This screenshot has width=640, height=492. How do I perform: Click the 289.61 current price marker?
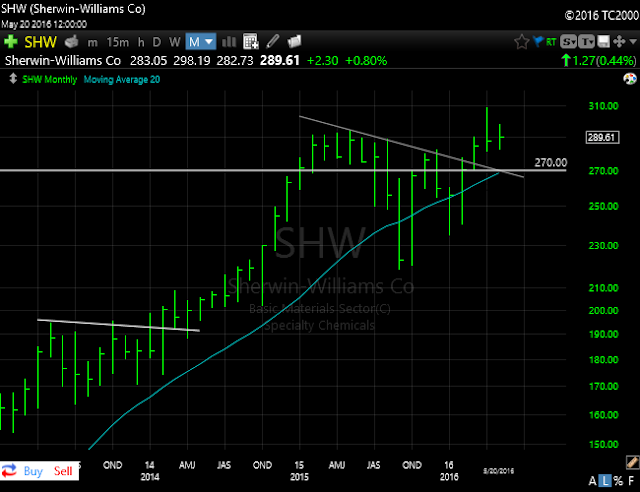(602, 137)
